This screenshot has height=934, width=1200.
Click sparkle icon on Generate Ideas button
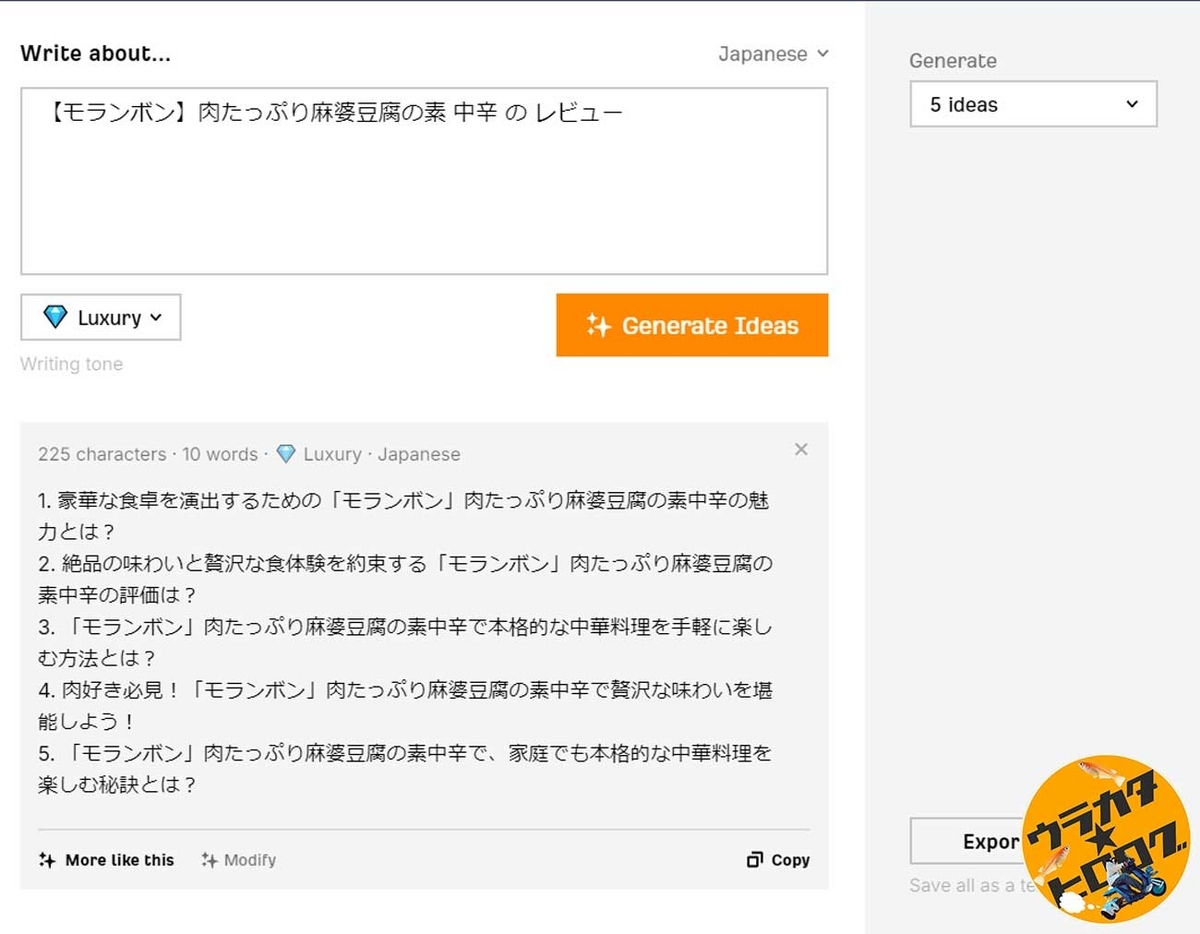tap(598, 325)
